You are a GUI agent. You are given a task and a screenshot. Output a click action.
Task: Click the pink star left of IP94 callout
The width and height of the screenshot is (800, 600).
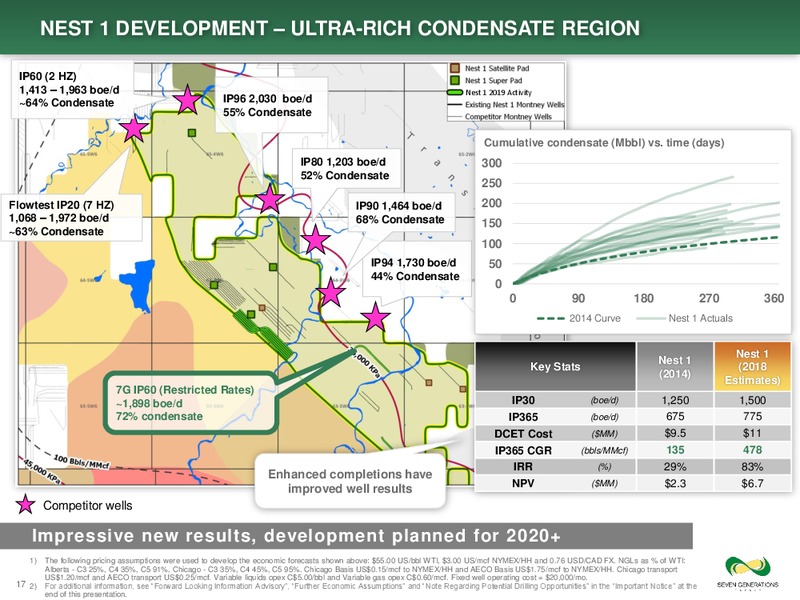coord(376,317)
